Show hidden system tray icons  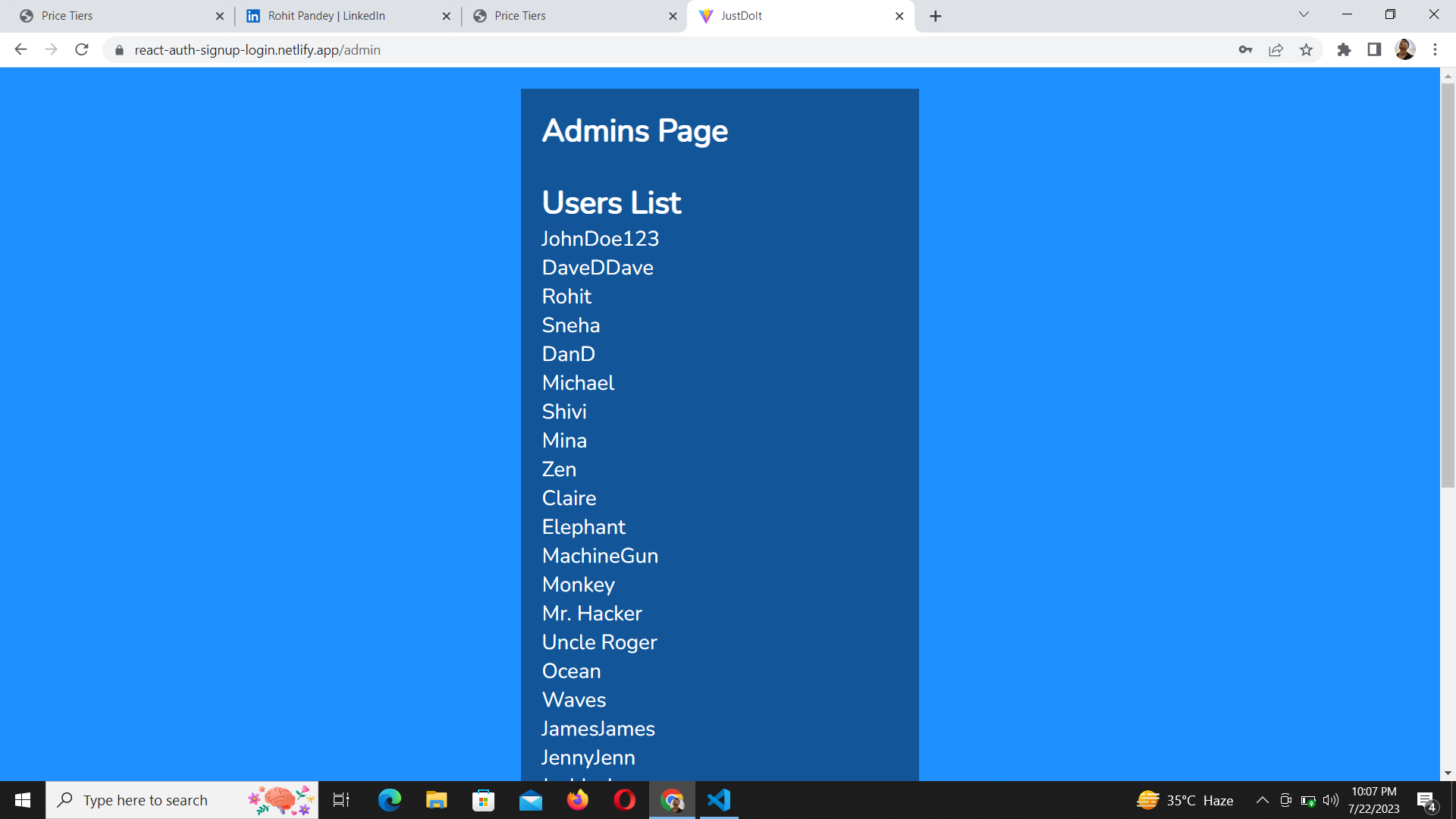[x=1262, y=800]
